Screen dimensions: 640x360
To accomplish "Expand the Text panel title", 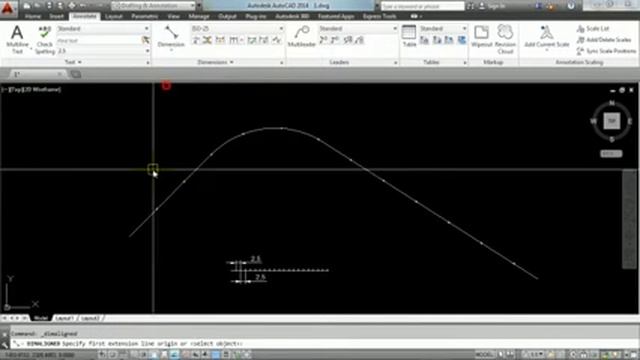I will coord(73,62).
